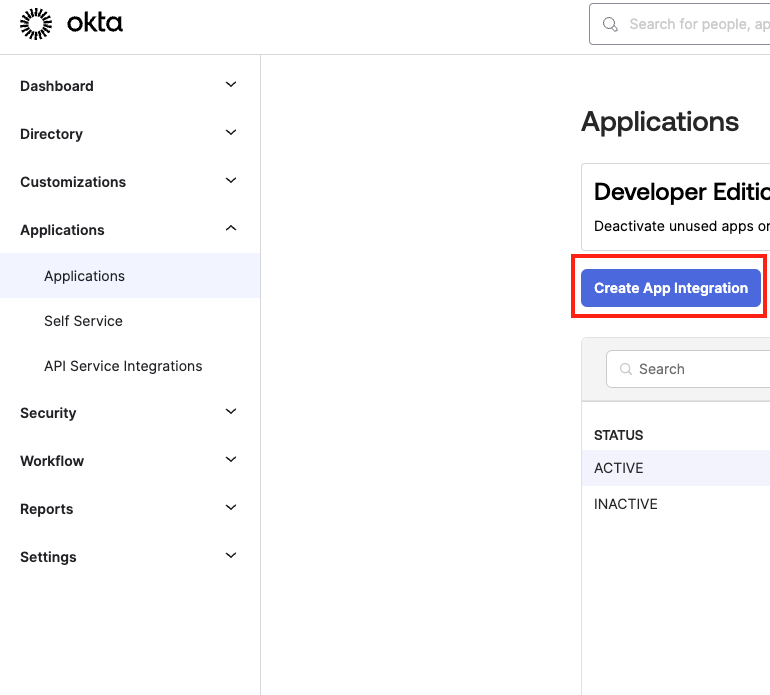This screenshot has width=770, height=695.
Task: Open Reports in sidebar
Action: [x=47, y=509]
